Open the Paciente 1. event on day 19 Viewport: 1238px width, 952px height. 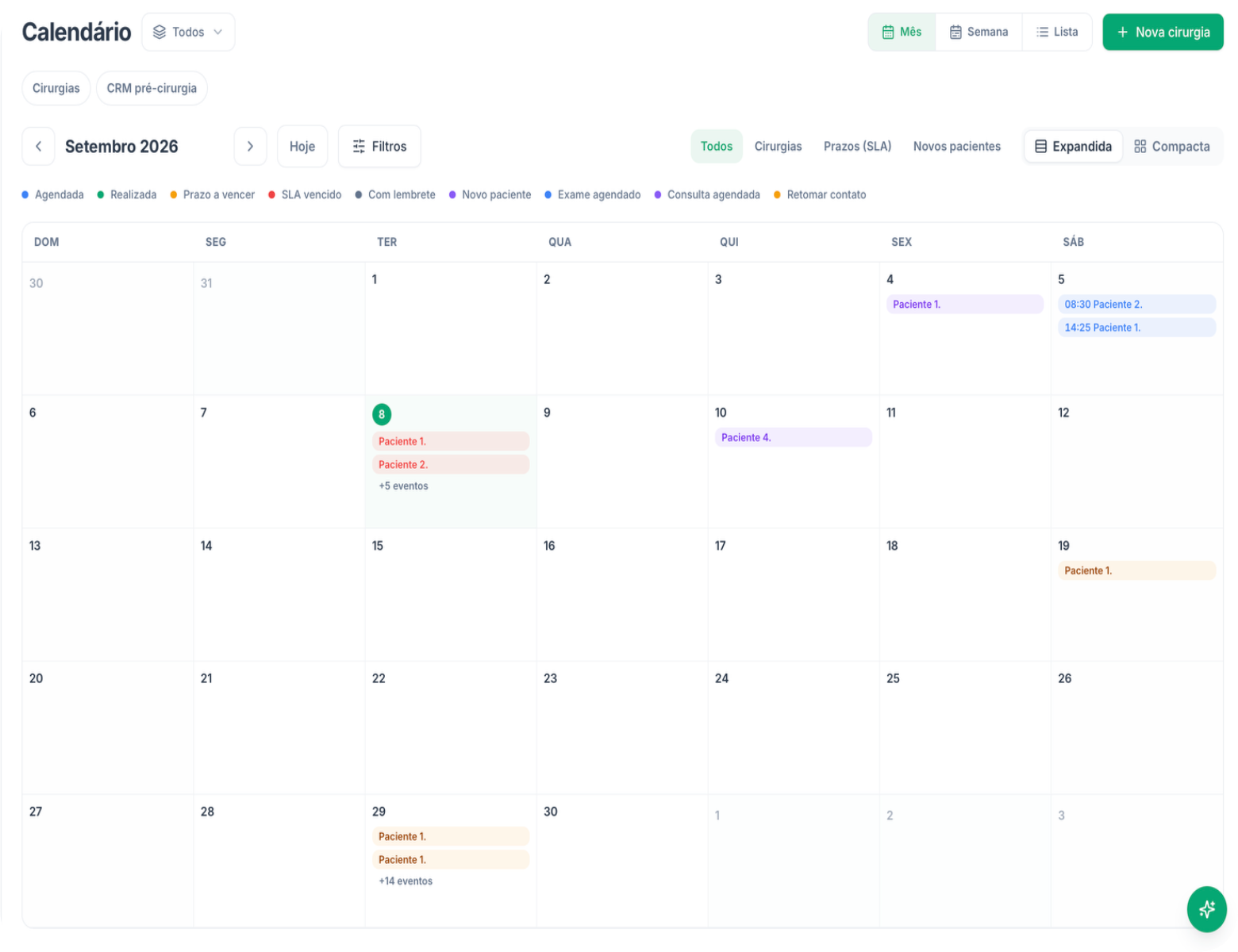(x=1136, y=571)
